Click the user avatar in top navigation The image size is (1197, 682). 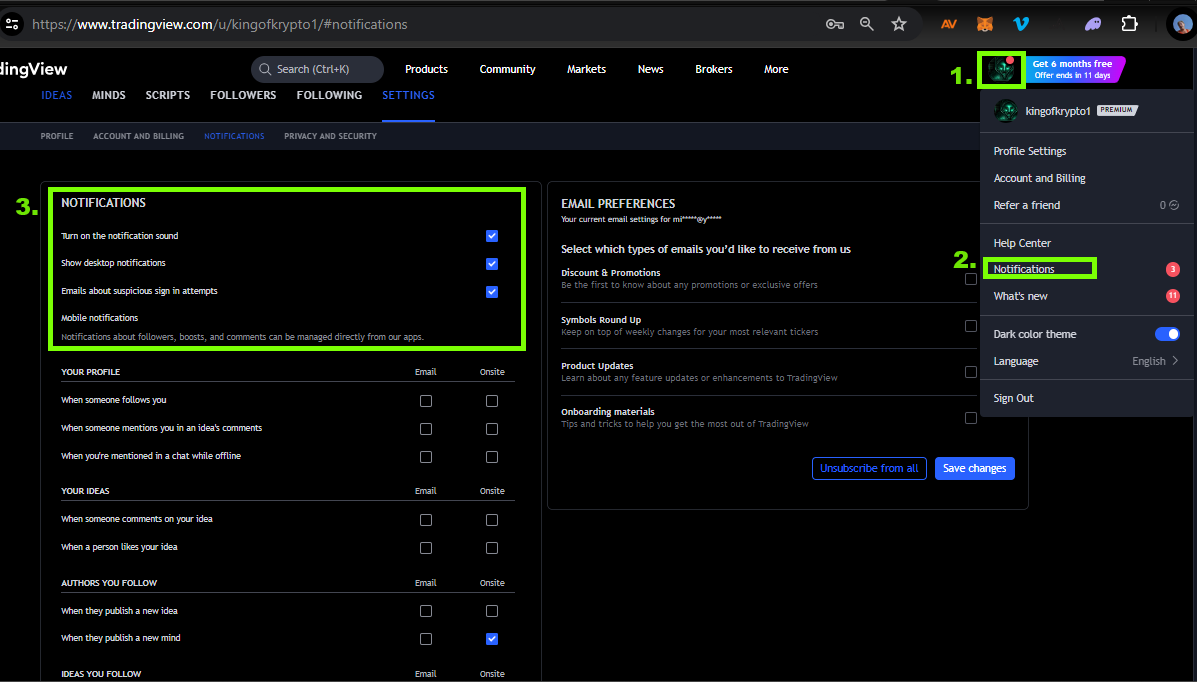[x=1001, y=70]
